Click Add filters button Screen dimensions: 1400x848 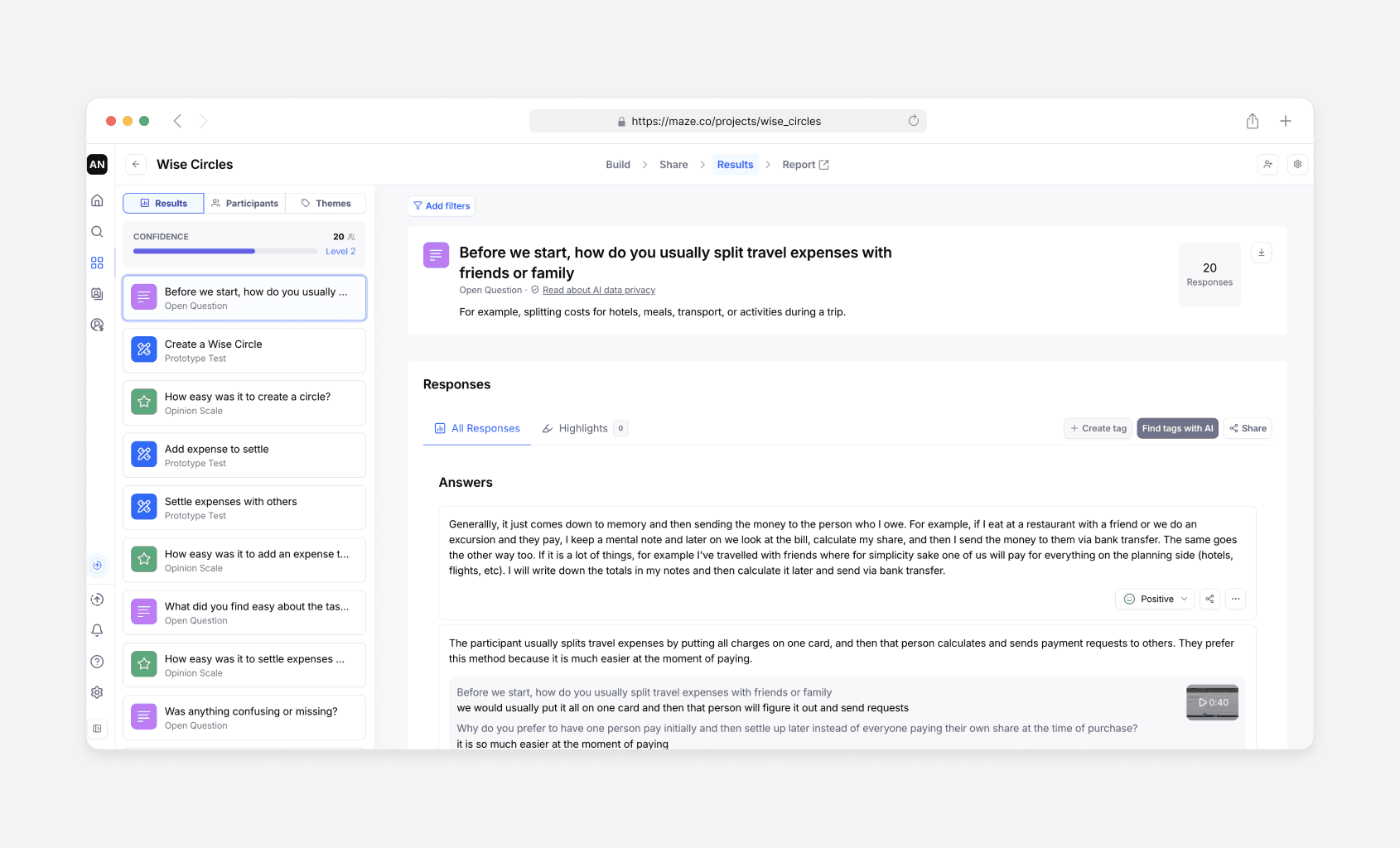442,206
